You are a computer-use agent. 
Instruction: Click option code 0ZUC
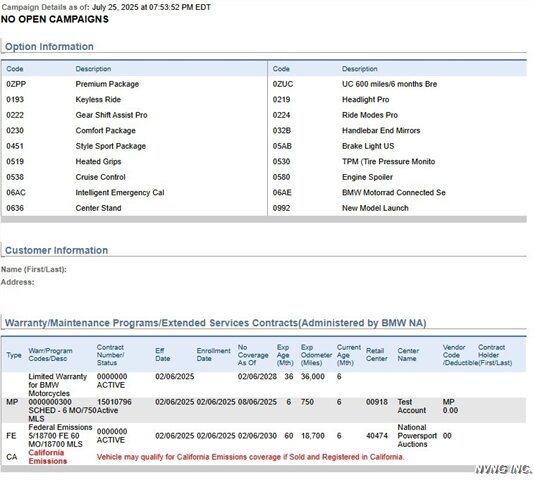point(282,84)
